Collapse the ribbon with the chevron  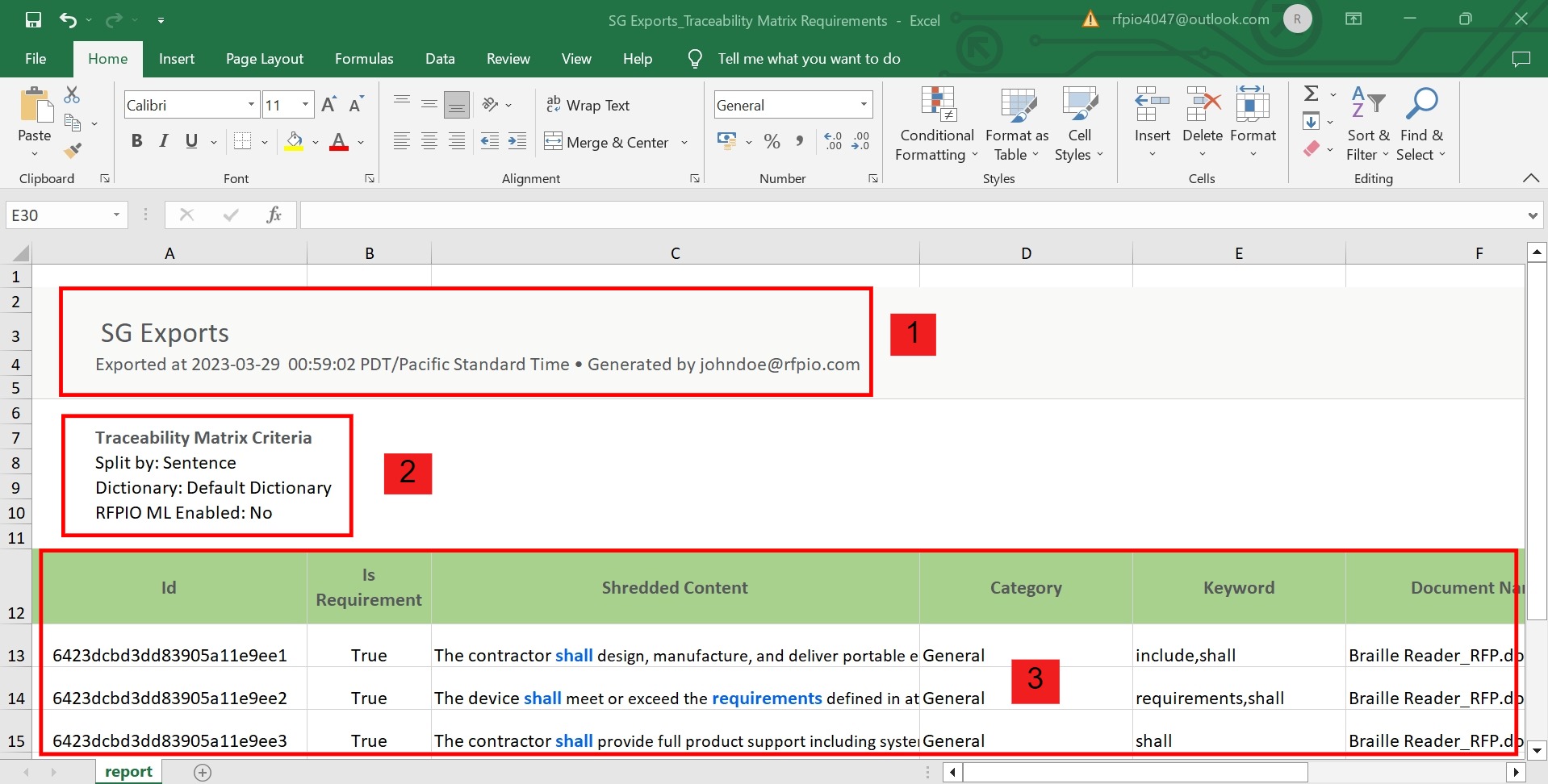(x=1530, y=178)
